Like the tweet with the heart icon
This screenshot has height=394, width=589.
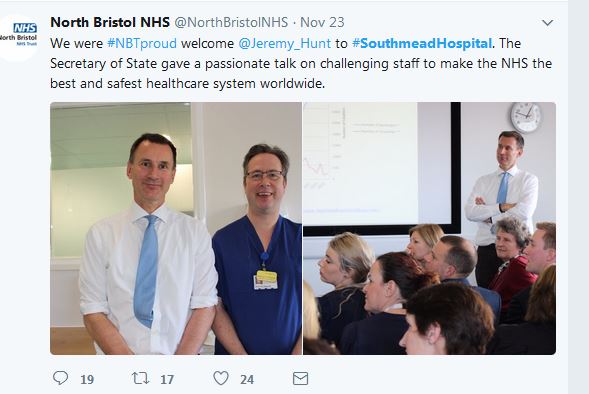(x=221, y=378)
